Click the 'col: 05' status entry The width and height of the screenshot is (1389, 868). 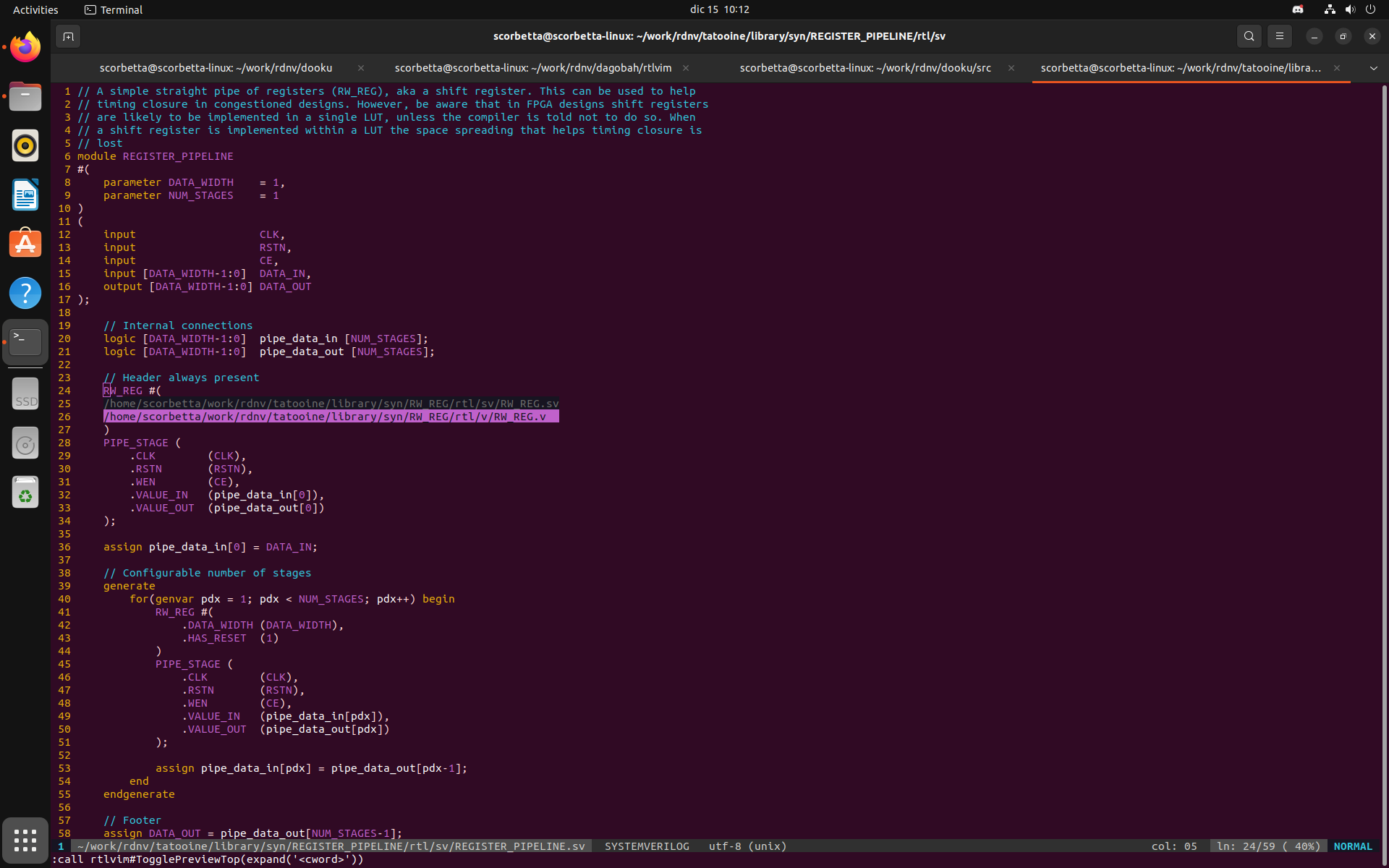1174,846
